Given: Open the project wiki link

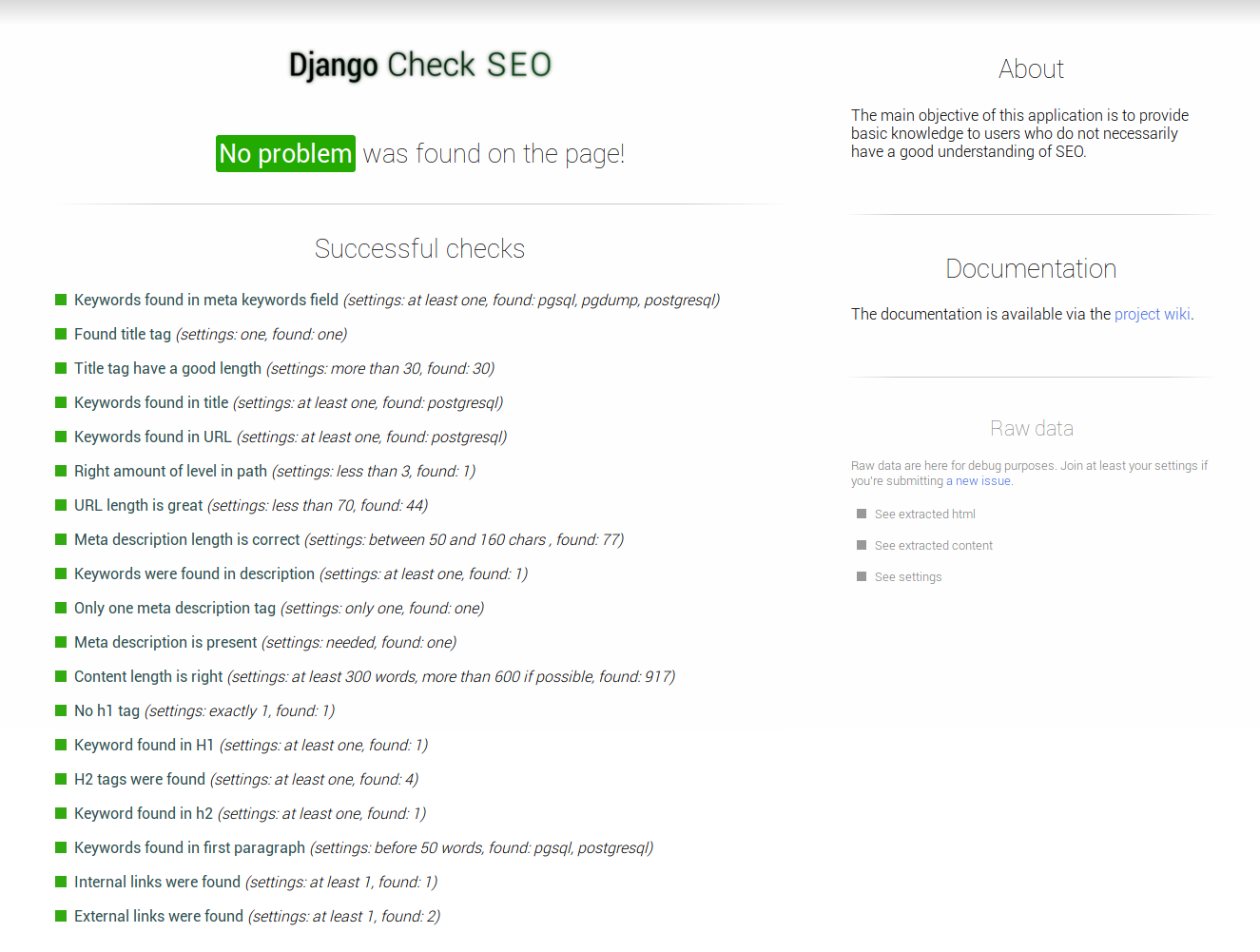Looking at the screenshot, I should point(1152,314).
